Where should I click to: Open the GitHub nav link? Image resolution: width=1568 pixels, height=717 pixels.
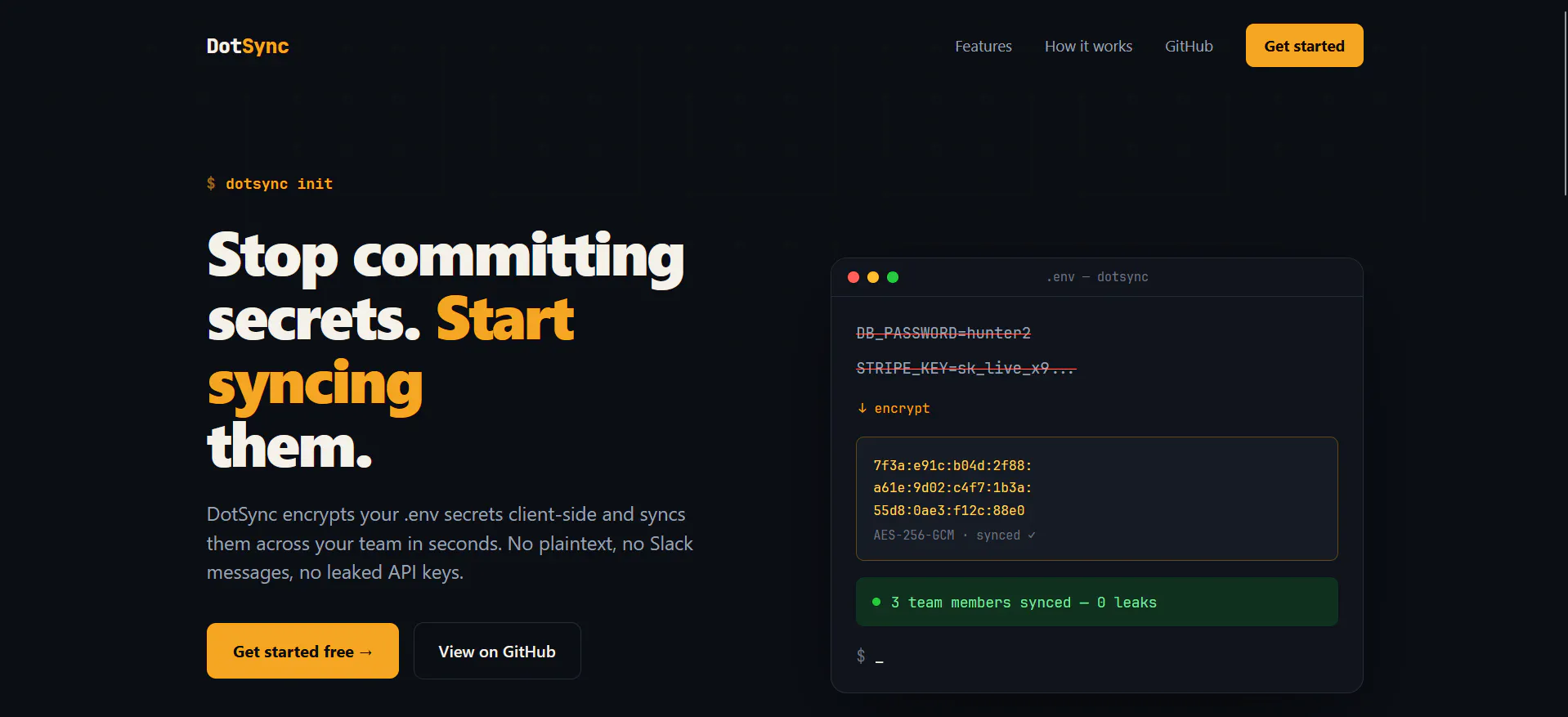click(1189, 47)
